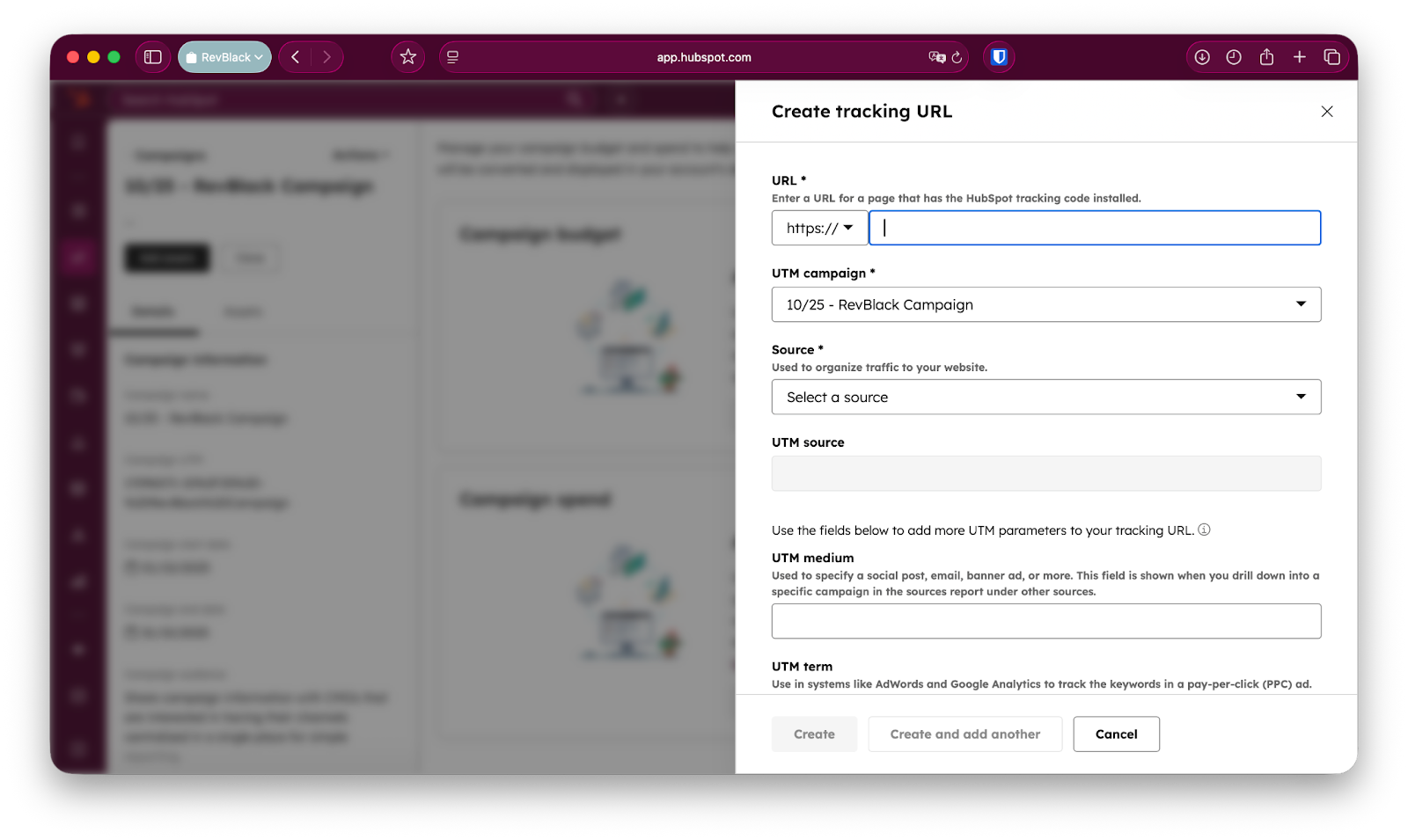Open a new tab with plus icon
Screen dimensions: 1408x840
[x=1299, y=57]
